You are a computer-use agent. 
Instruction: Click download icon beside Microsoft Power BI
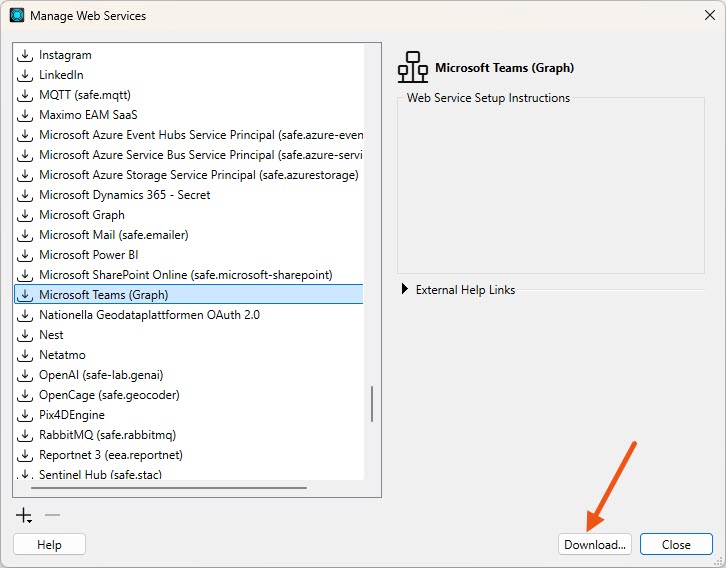26,255
